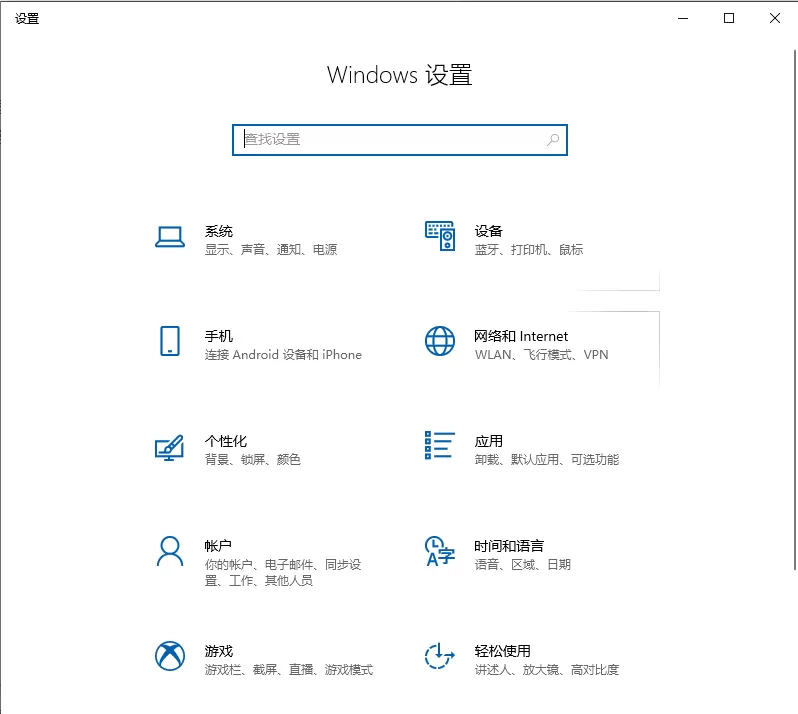The width and height of the screenshot is (798, 714).
Task: Open the 应用 list icon
Action: pos(440,445)
